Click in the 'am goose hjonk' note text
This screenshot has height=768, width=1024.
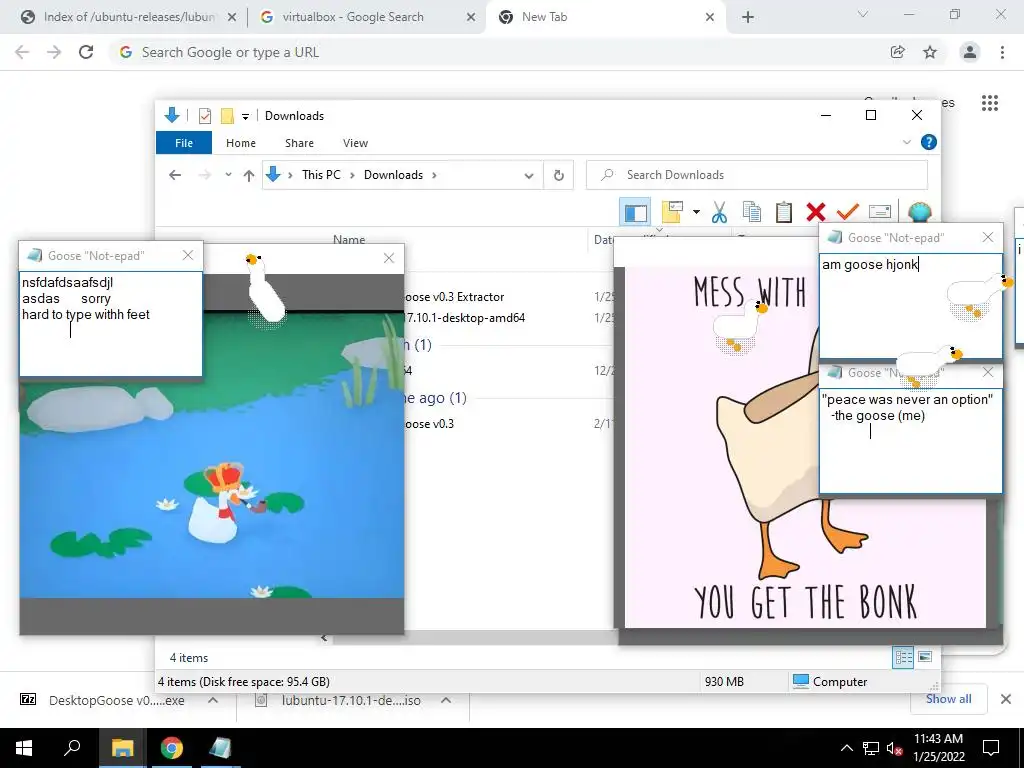coord(871,264)
